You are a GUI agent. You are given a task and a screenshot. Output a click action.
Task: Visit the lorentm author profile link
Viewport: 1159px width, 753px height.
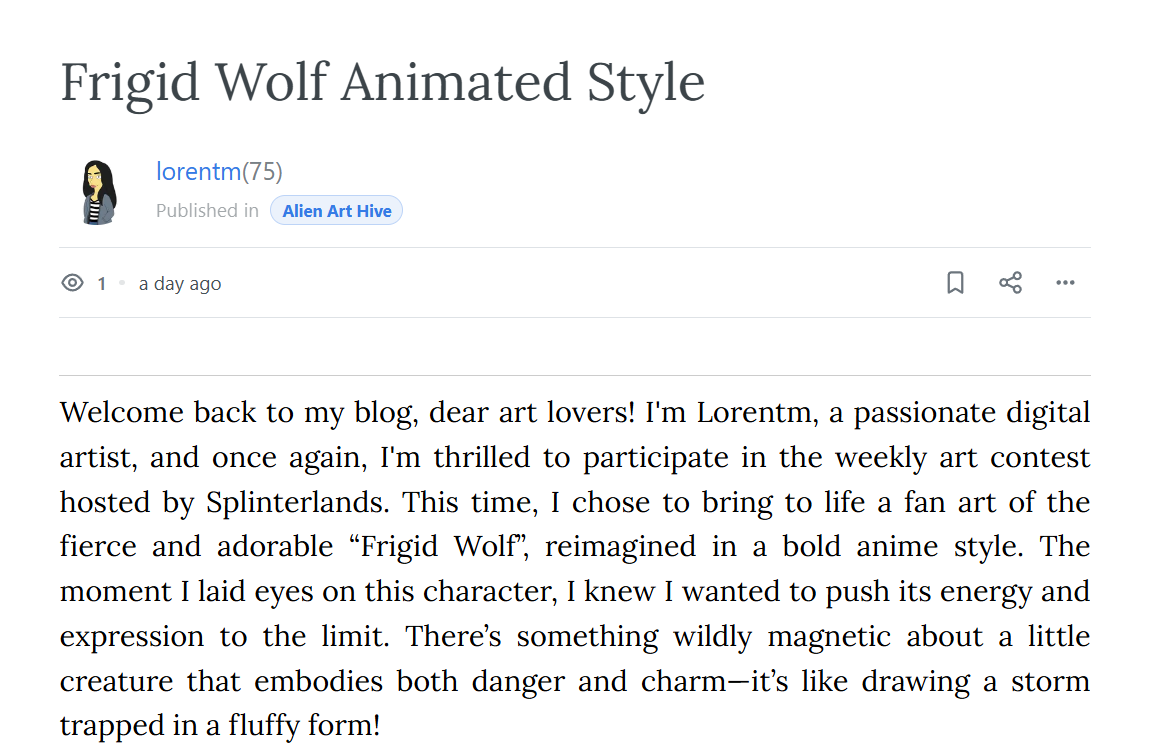(198, 171)
